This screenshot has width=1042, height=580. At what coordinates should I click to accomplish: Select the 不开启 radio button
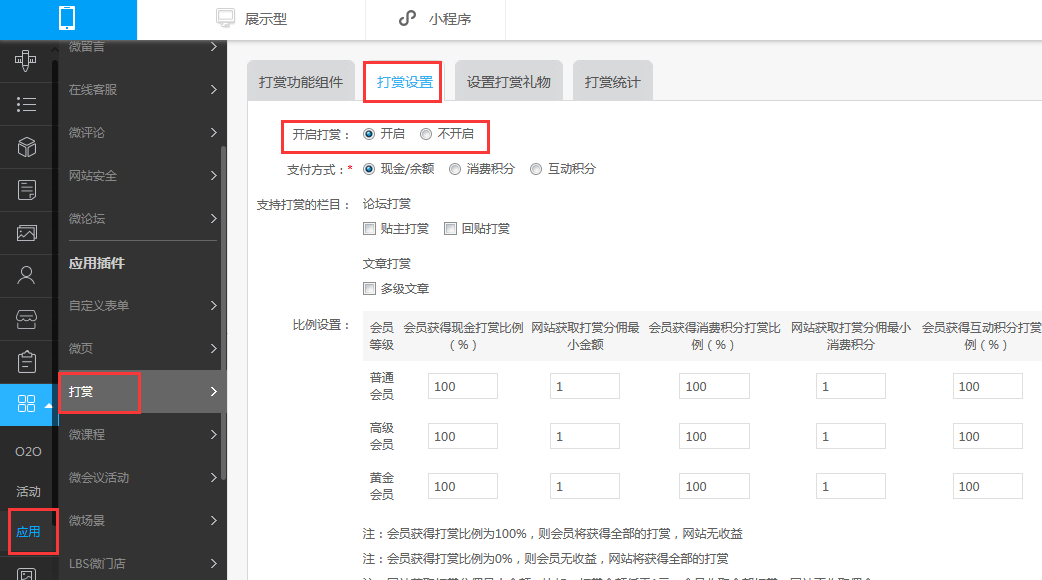[426, 134]
